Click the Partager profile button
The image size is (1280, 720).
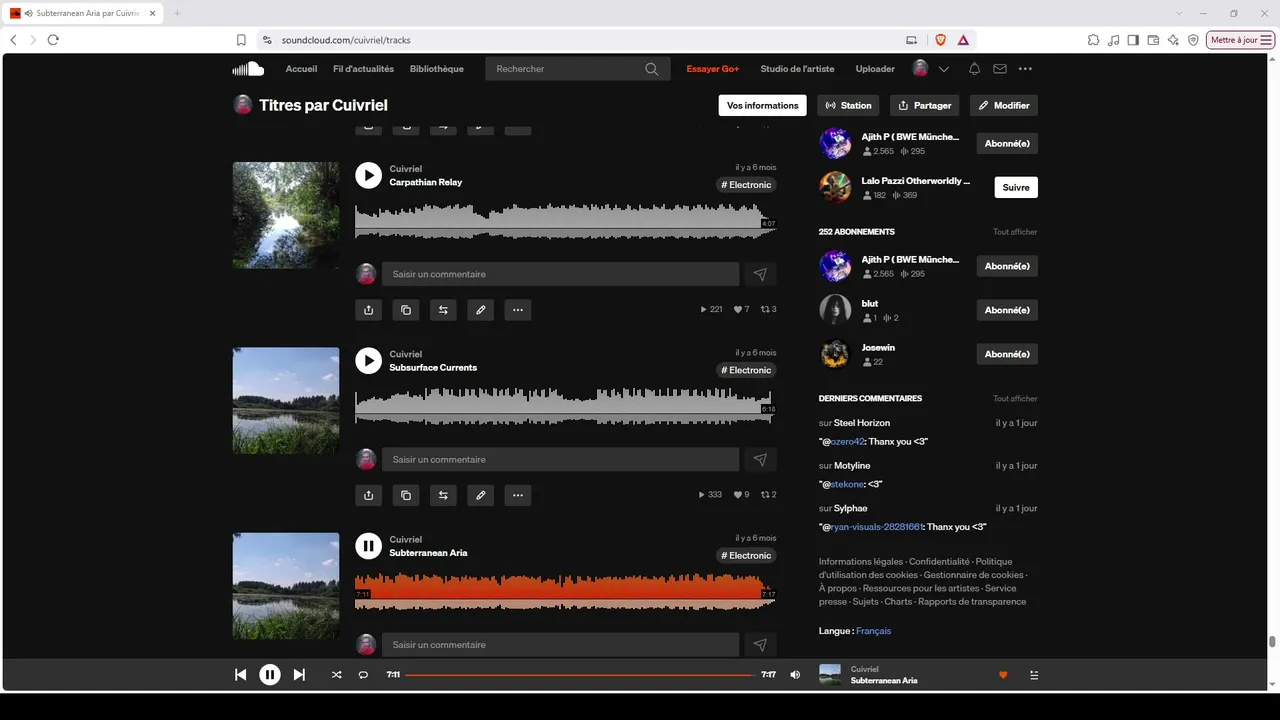click(x=925, y=105)
